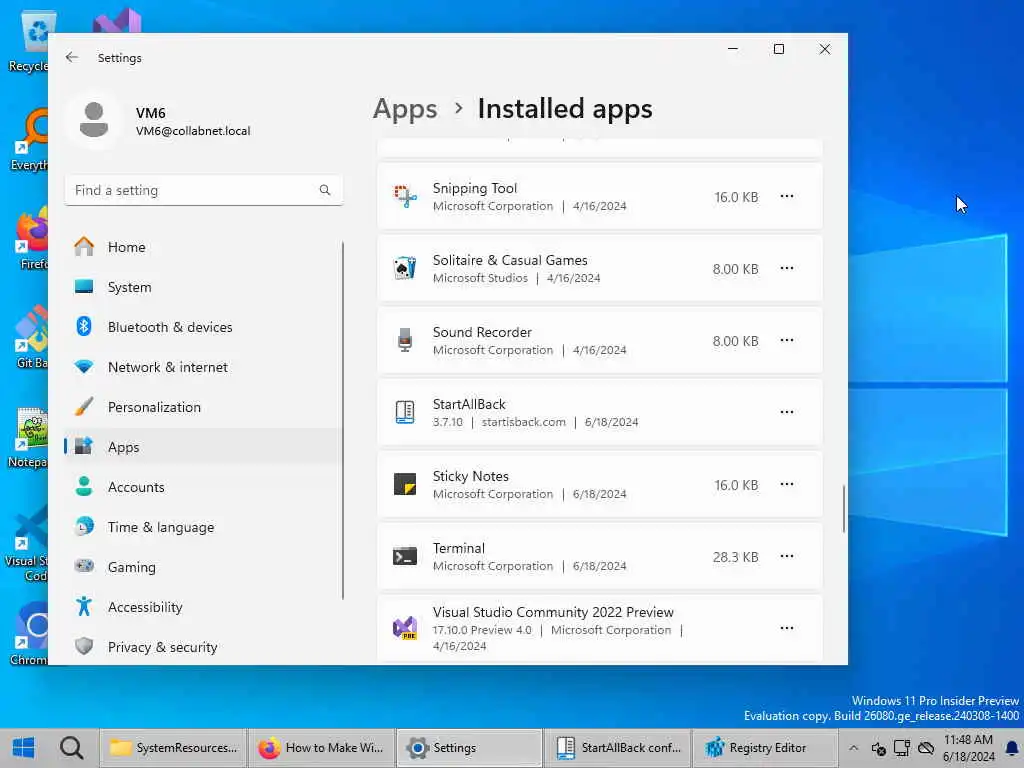Screen dimensions: 1024x768
Task: Click the Recycle Bin desktop icon
Action: coord(38,31)
